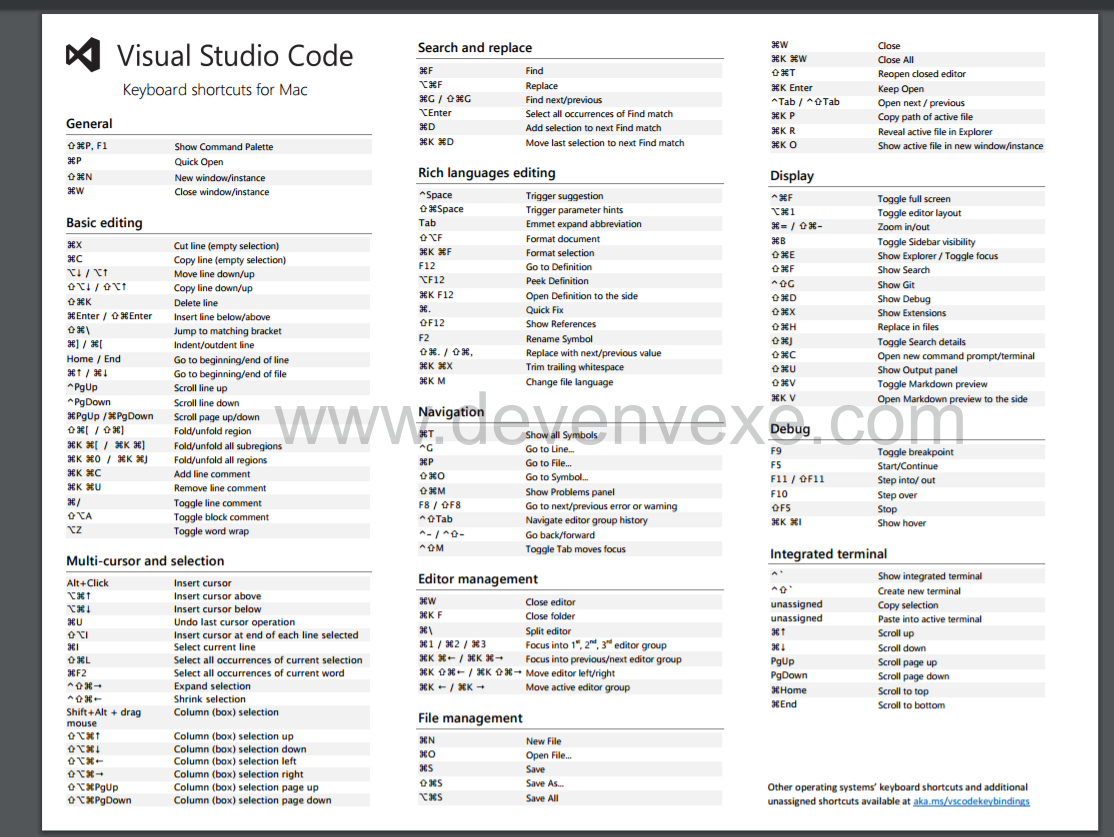Click 'Create new terminal' entry
This screenshot has height=837, width=1114.
pyautogui.click(x=919, y=592)
